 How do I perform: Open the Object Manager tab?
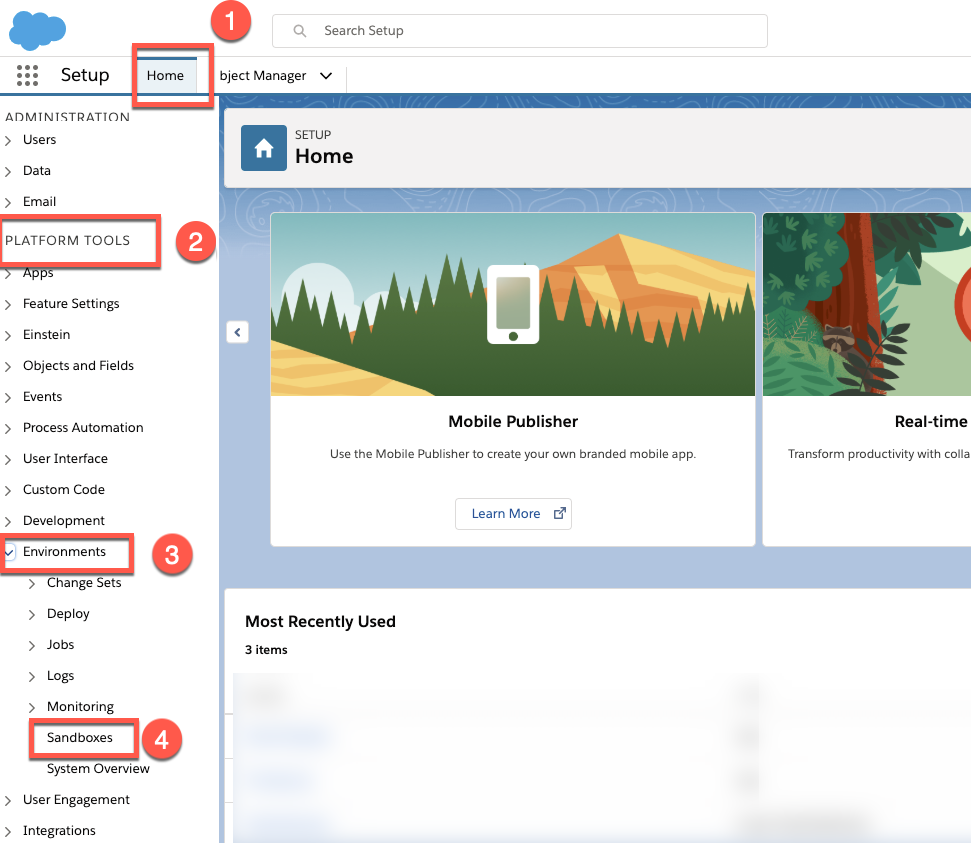coord(263,76)
